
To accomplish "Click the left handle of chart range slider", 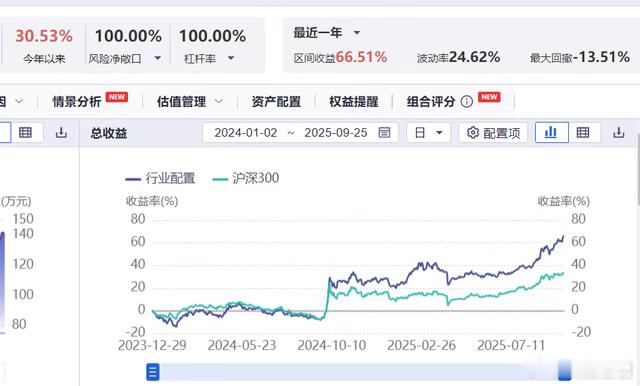I will 153,372.
